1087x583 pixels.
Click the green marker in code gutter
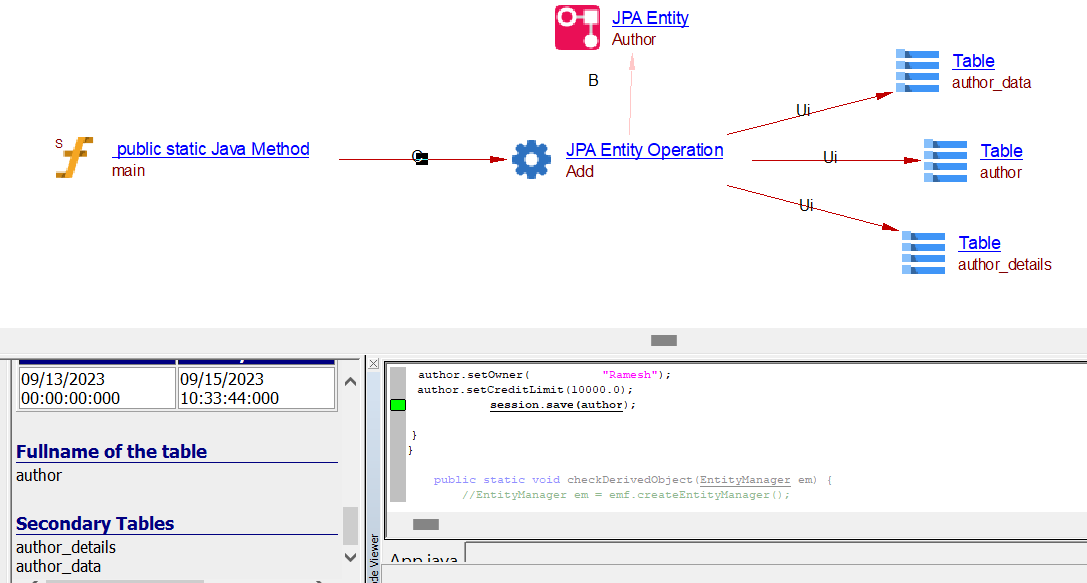tap(398, 405)
